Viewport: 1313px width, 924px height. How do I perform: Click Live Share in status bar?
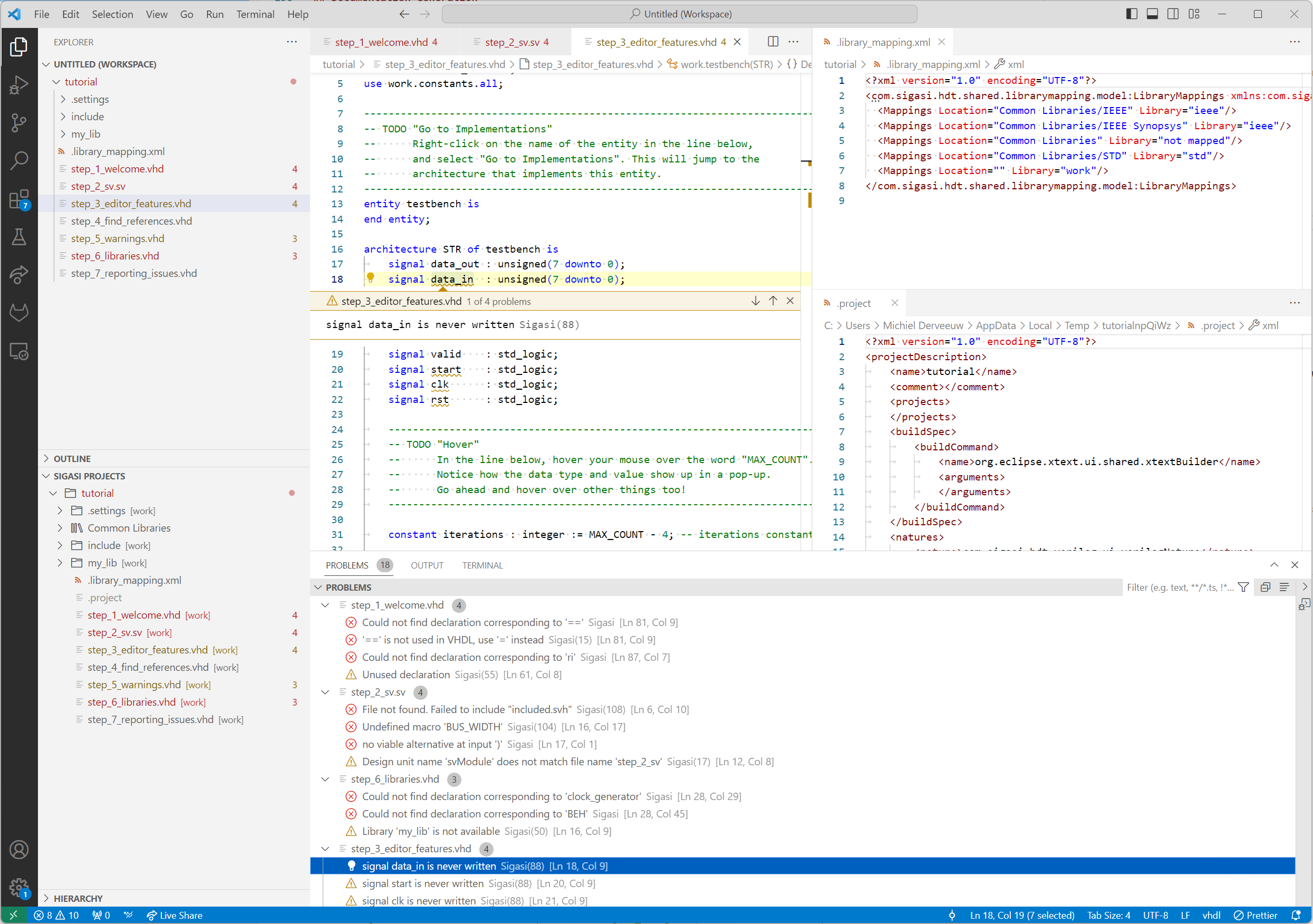coord(175,916)
